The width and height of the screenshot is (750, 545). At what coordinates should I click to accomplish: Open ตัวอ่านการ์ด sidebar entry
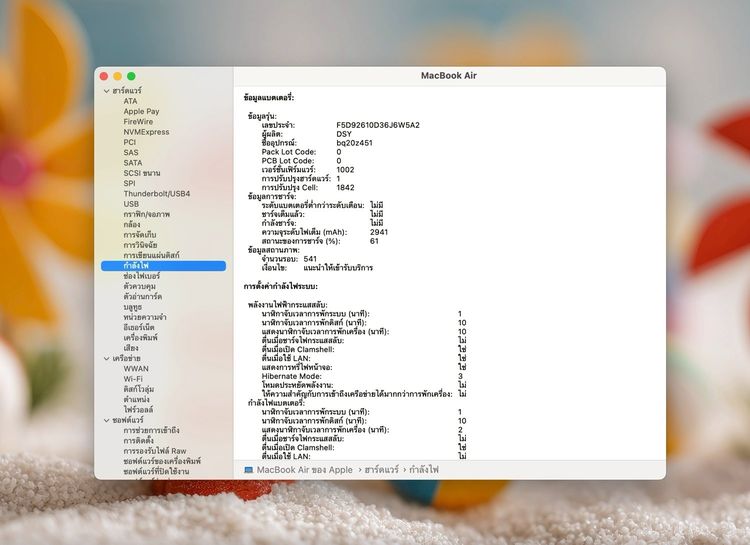pyautogui.click(x=143, y=297)
